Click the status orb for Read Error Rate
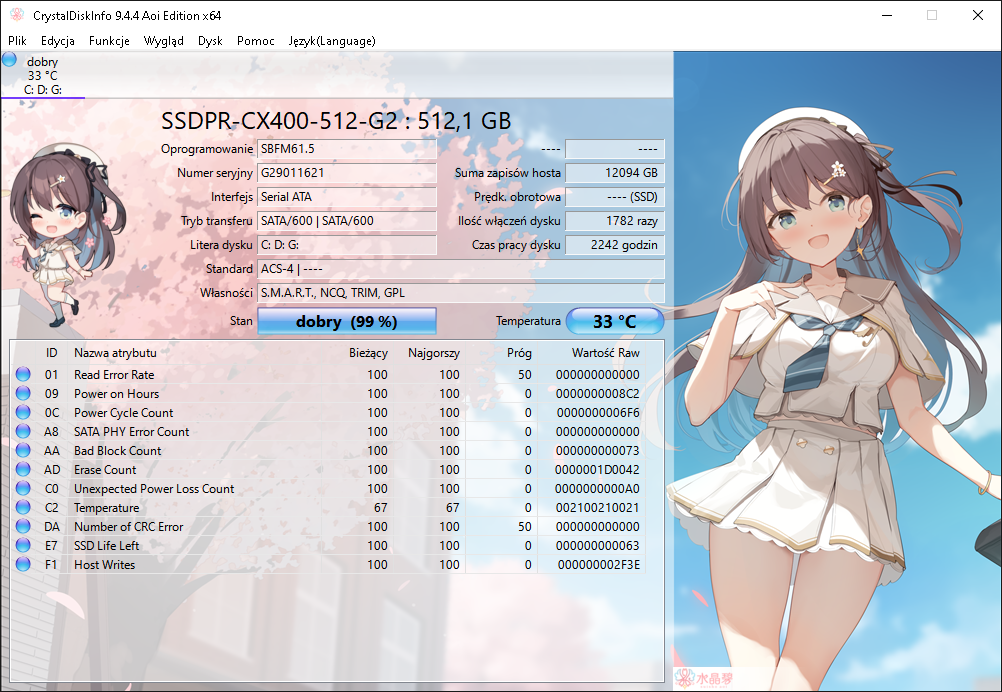1002x692 pixels. pos(23,374)
